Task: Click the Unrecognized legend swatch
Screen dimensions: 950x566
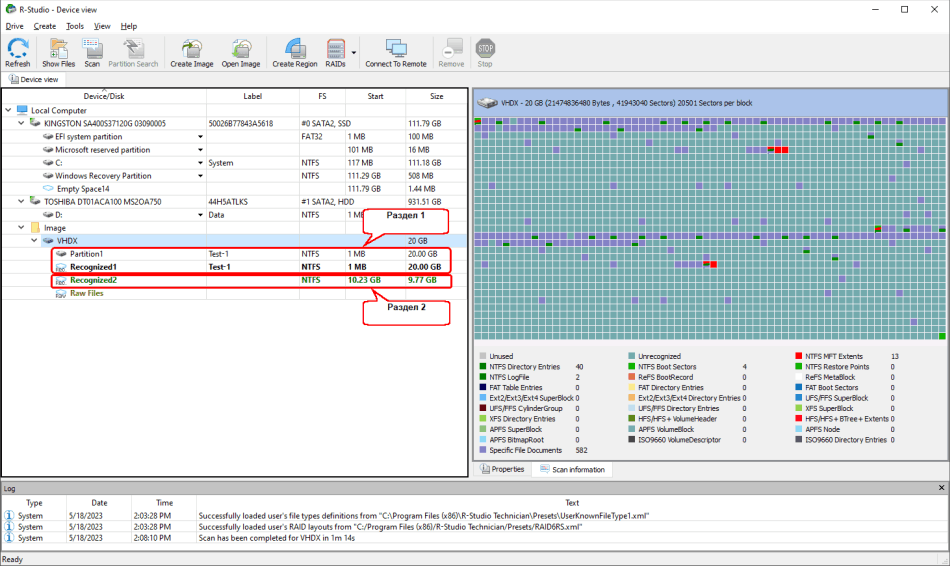Action: pyautogui.click(x=632, y=356)
